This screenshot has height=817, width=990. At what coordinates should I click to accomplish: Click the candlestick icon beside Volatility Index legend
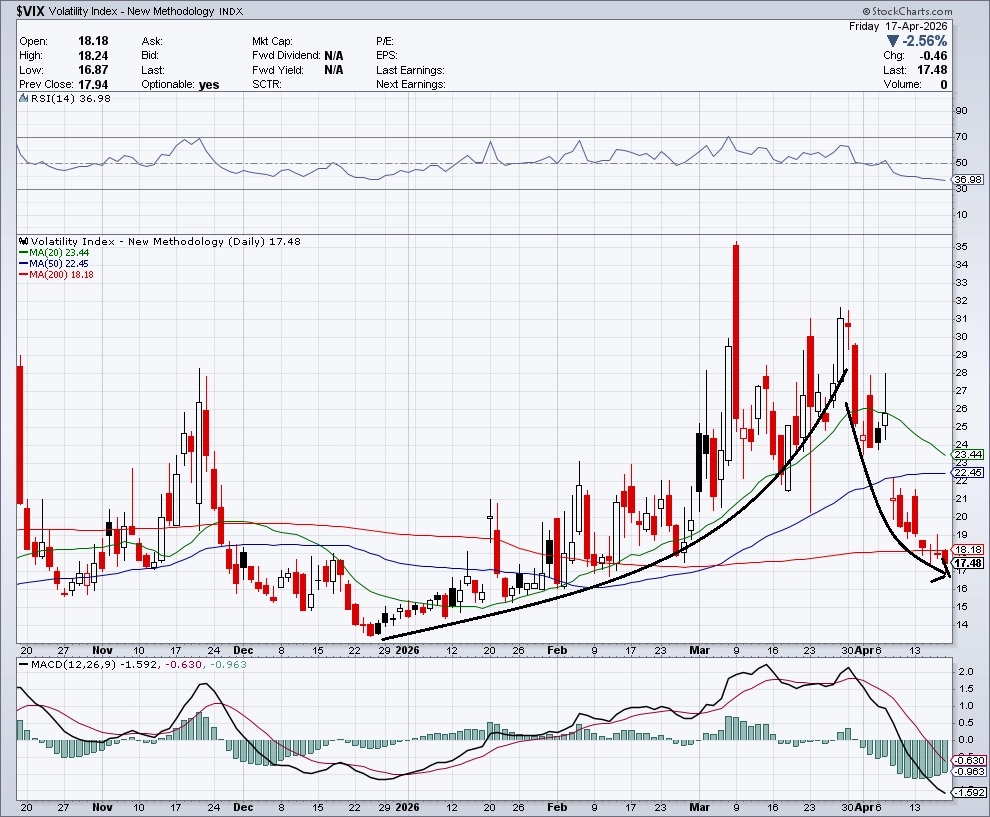(23, 242)
